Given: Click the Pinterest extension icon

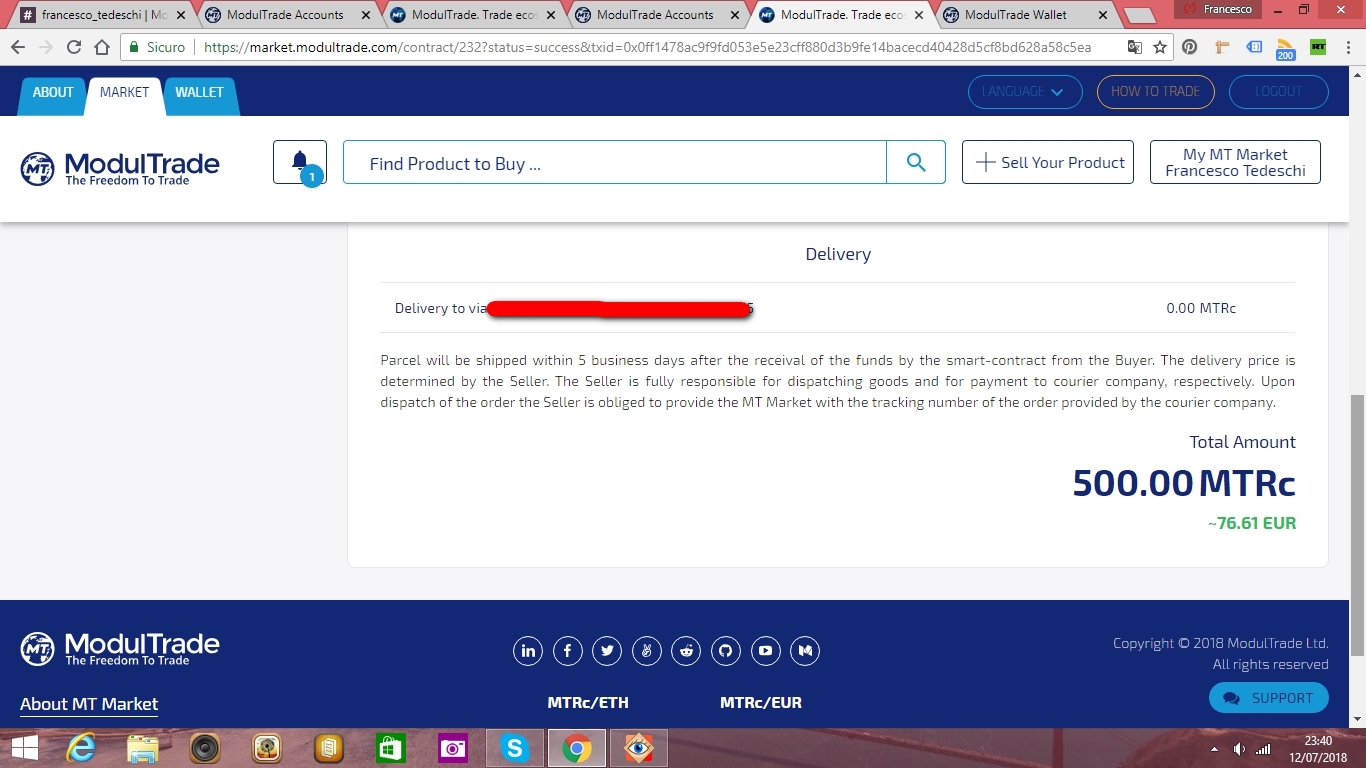Looking at the screenshot, I should [1189, 47].
